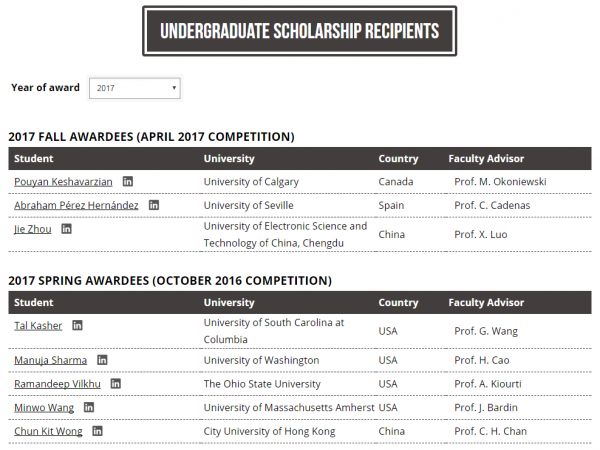Open Abraham Pérez Hernández's profile link
Viewport: 600px width, 450px height.
[x=76, y=205]
